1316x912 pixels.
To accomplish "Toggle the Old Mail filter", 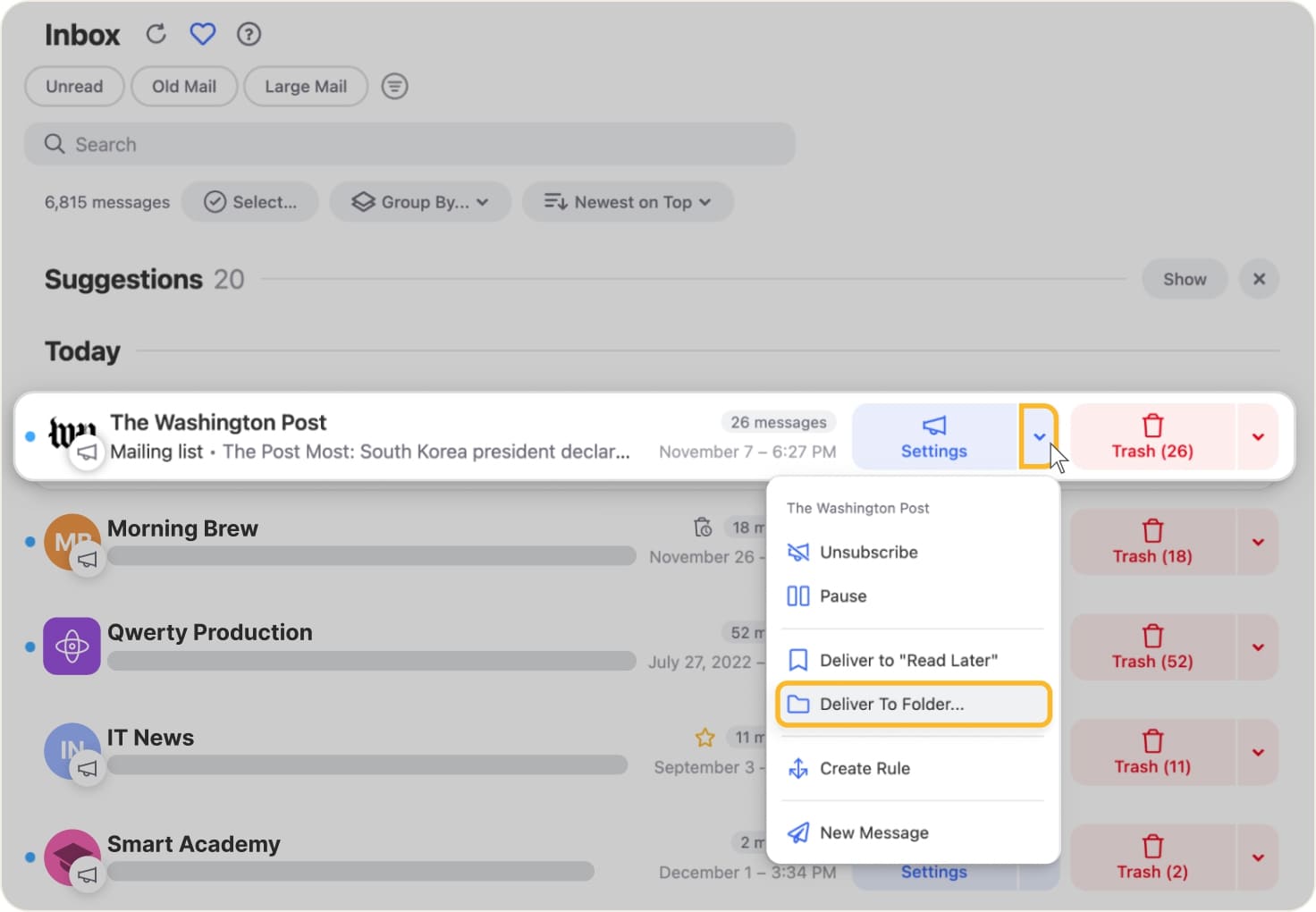I will click(x=183, y=86).
